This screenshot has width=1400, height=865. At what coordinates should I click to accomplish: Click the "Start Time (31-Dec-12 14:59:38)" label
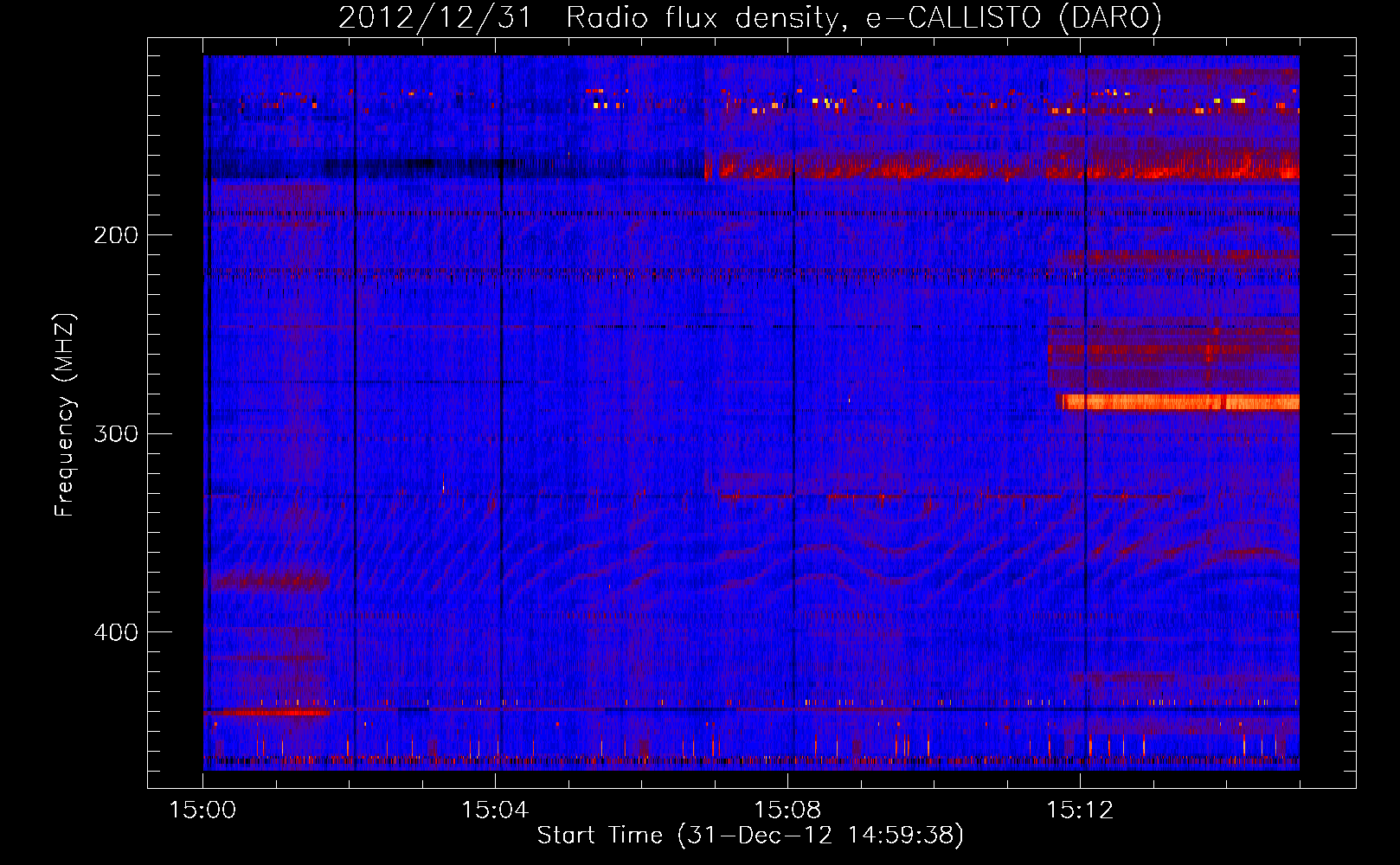point(750,836)
